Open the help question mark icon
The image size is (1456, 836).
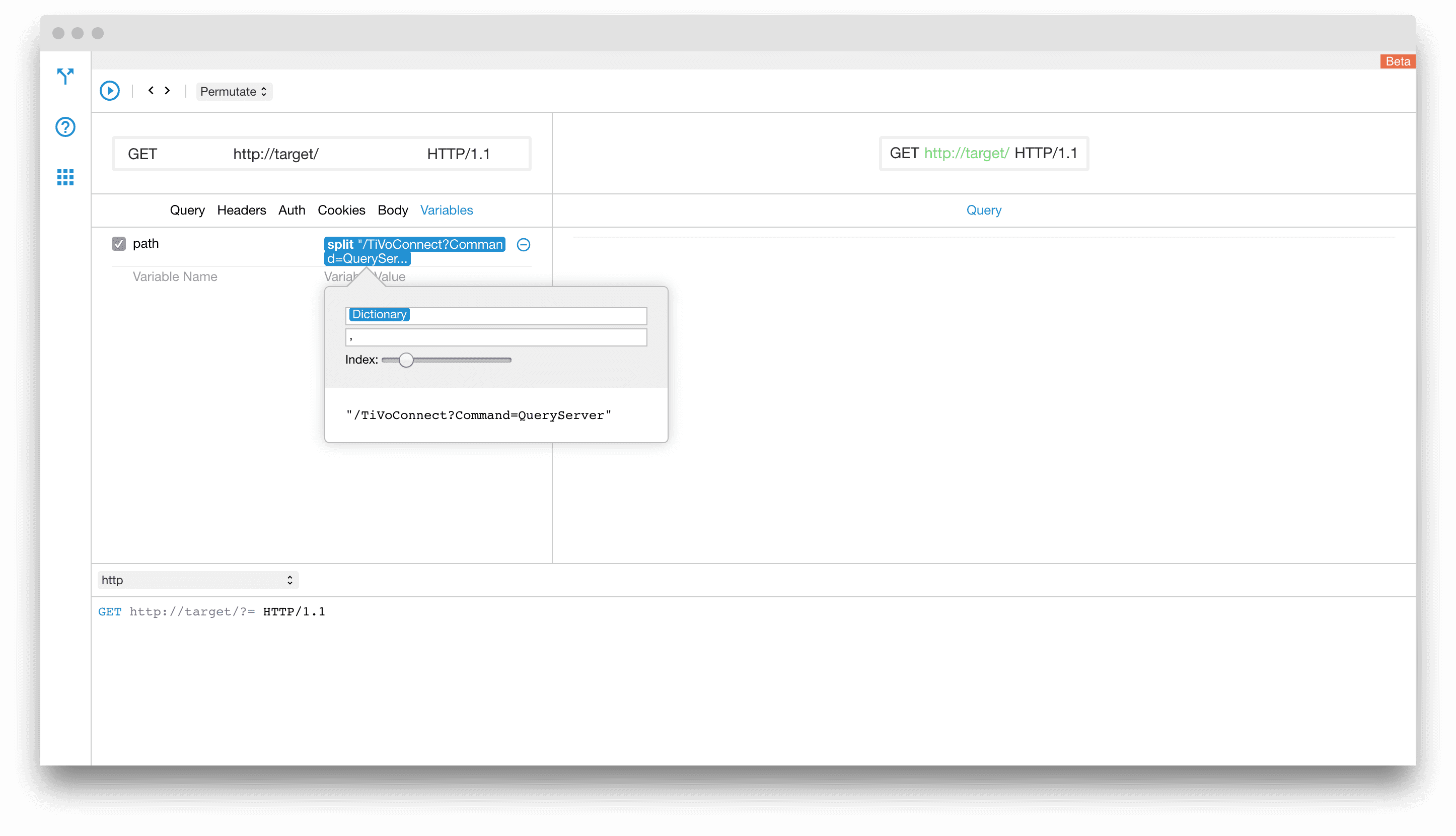(x=65, y=127)
